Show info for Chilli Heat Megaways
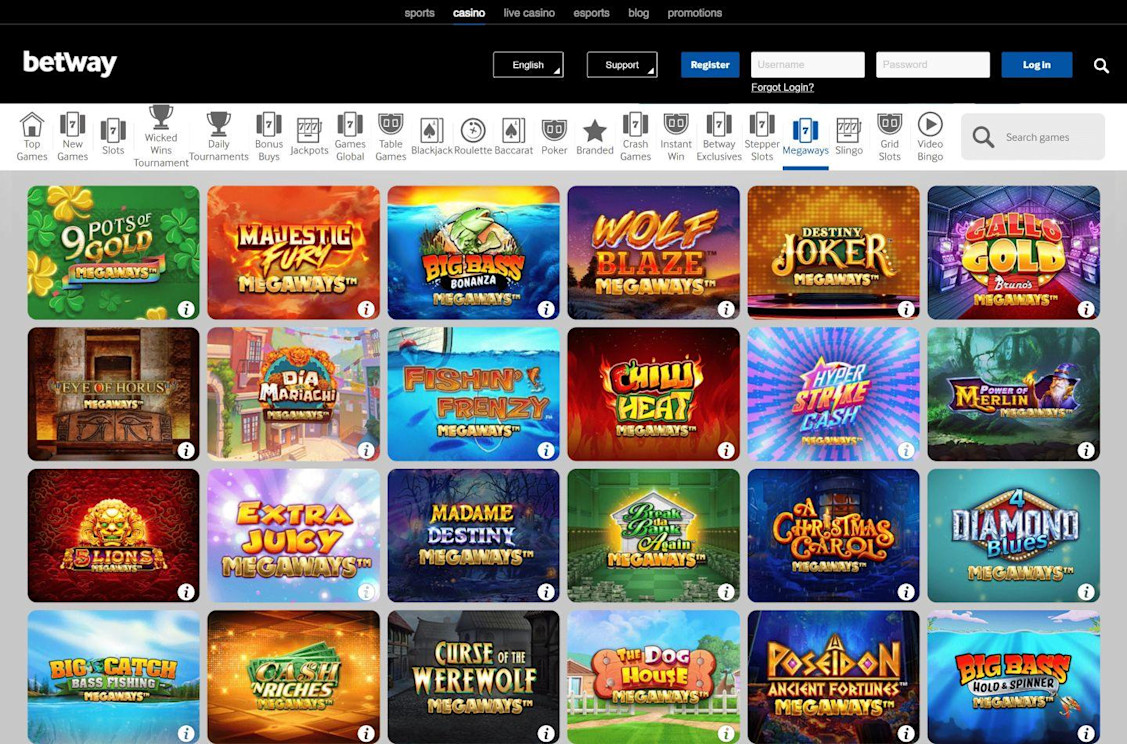The width and height of the screenshot is (1127, 744). pos(726,451)
